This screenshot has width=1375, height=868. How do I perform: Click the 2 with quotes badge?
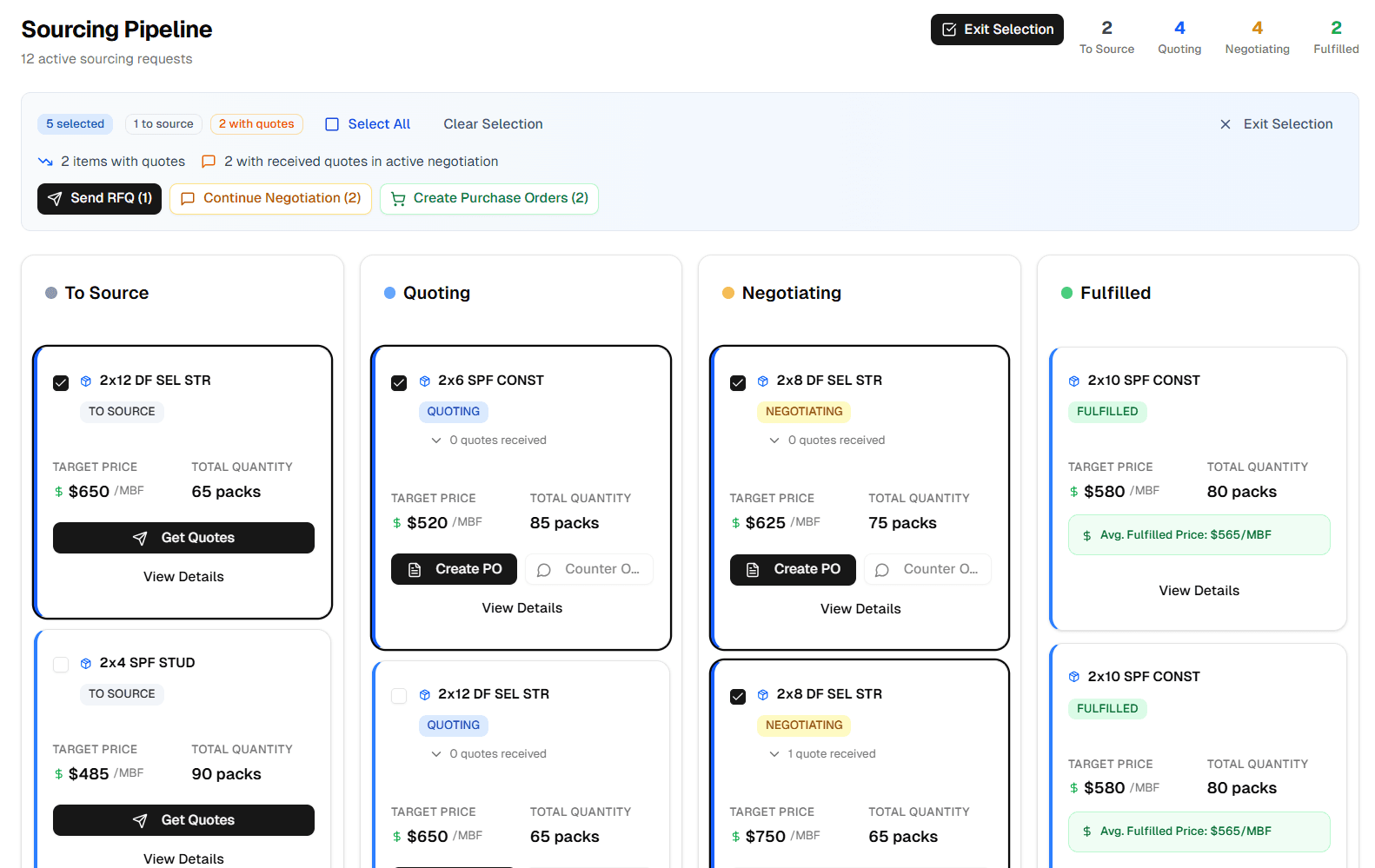click(x=256, y=124)
